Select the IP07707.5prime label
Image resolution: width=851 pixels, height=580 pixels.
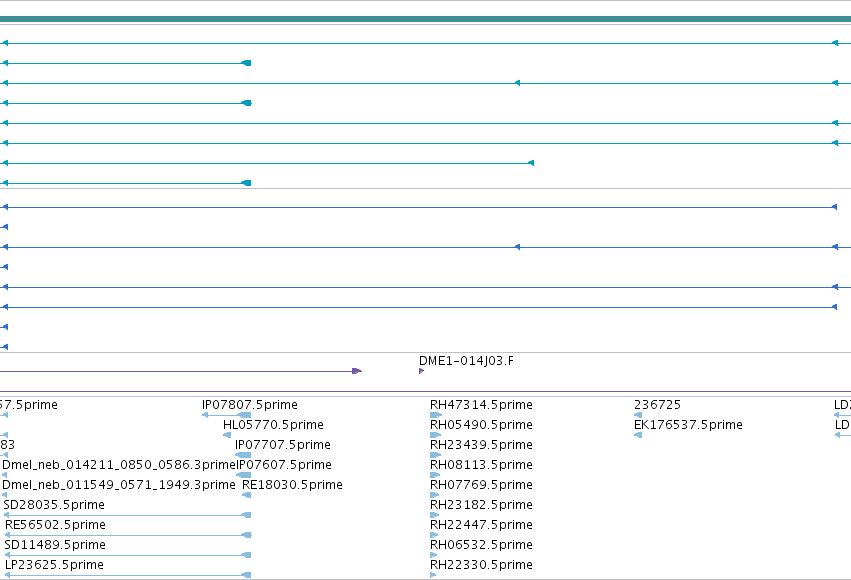283,445
